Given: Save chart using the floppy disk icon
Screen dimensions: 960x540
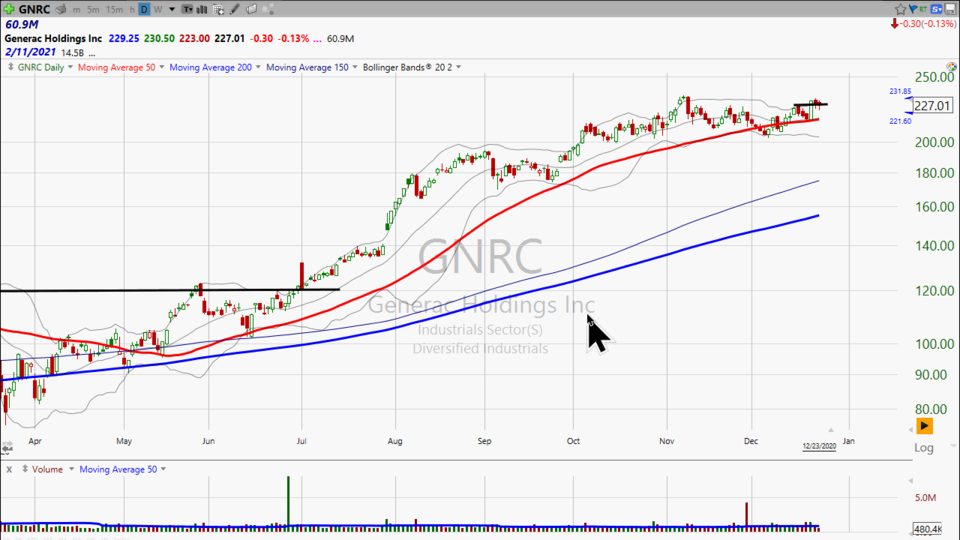Looking at the screenshot, I should click(x=951, y=9).
